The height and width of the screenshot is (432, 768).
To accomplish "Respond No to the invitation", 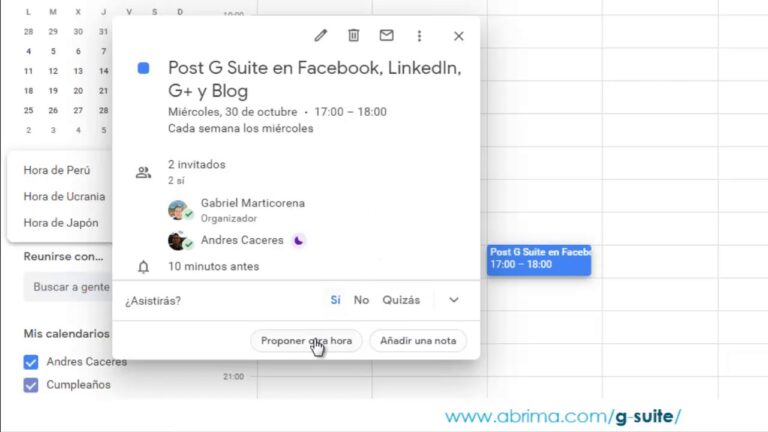I will [361, 300].
